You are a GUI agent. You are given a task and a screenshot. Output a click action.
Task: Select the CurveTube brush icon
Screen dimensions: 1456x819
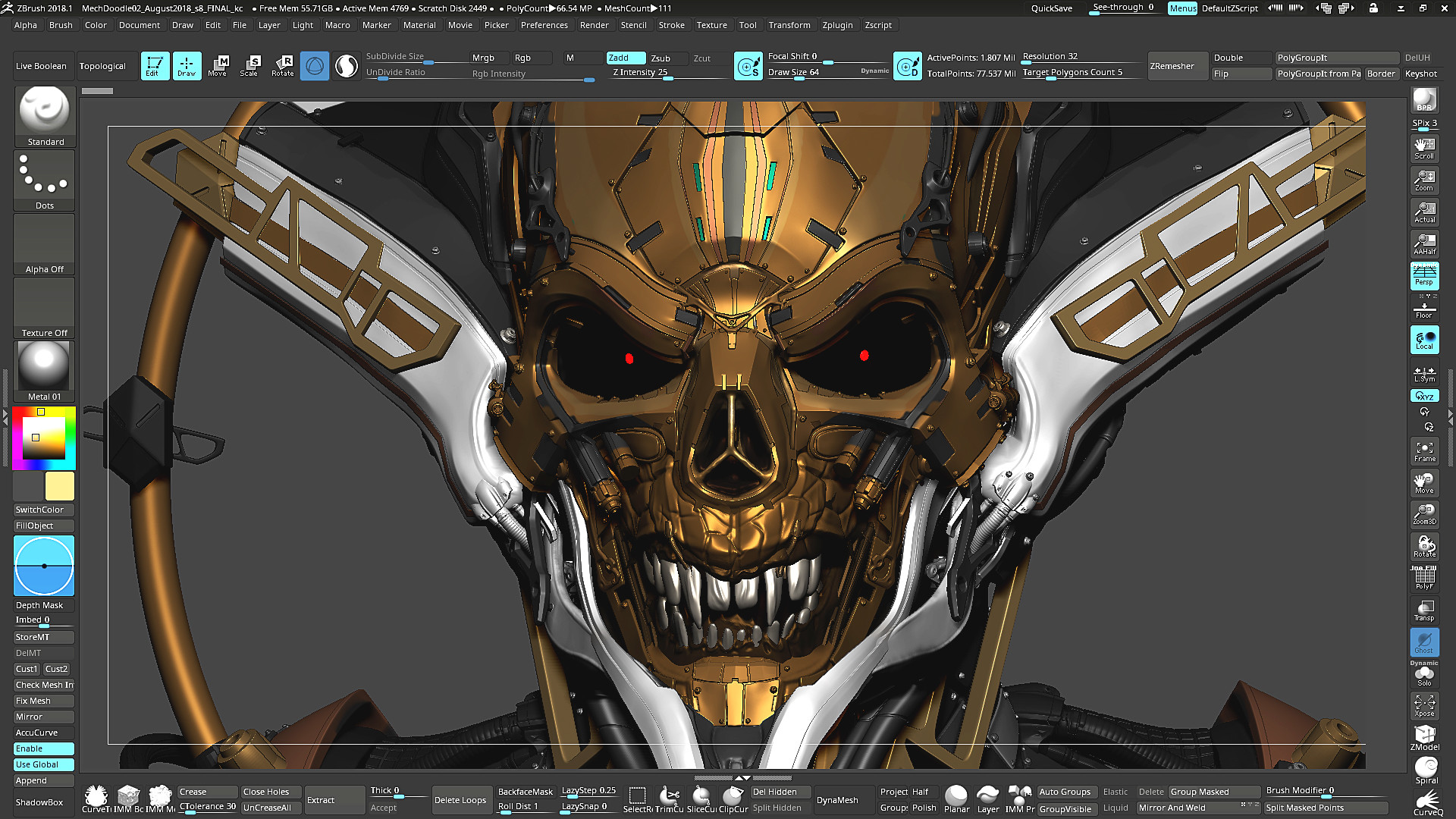coord(96,799)
